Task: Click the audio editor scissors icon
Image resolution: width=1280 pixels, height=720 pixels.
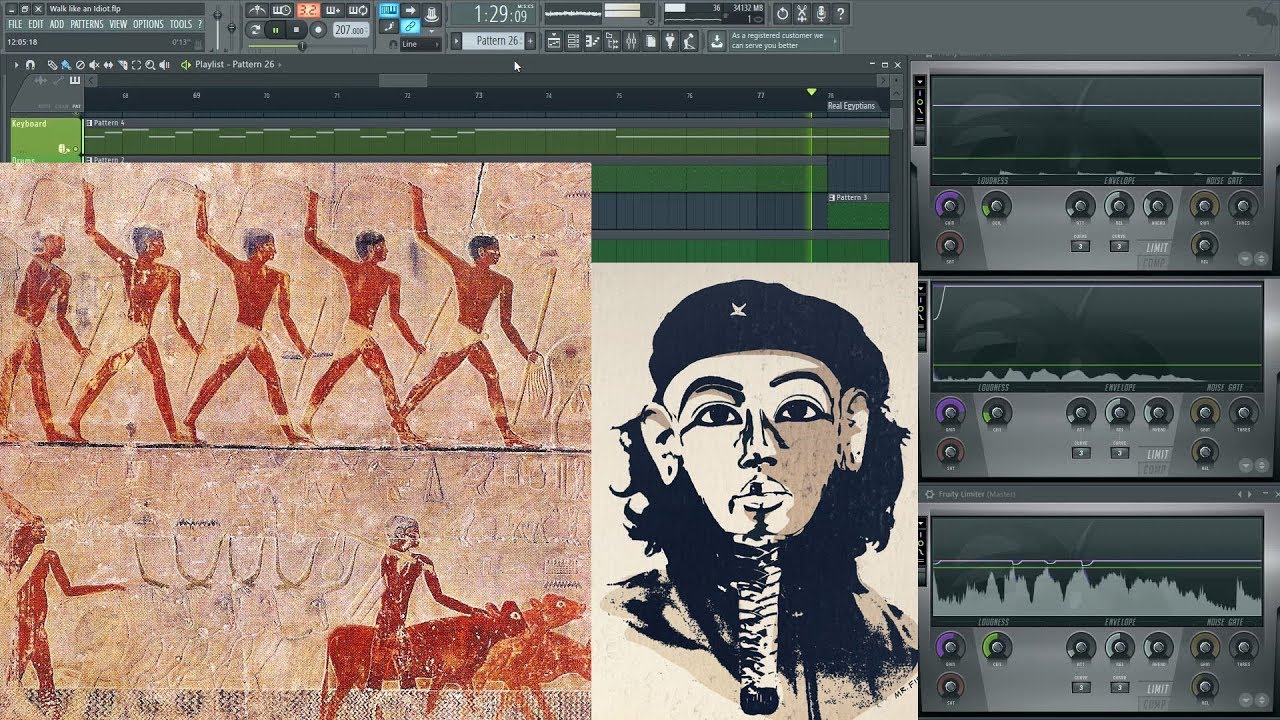Action: (x=802, y=14)
